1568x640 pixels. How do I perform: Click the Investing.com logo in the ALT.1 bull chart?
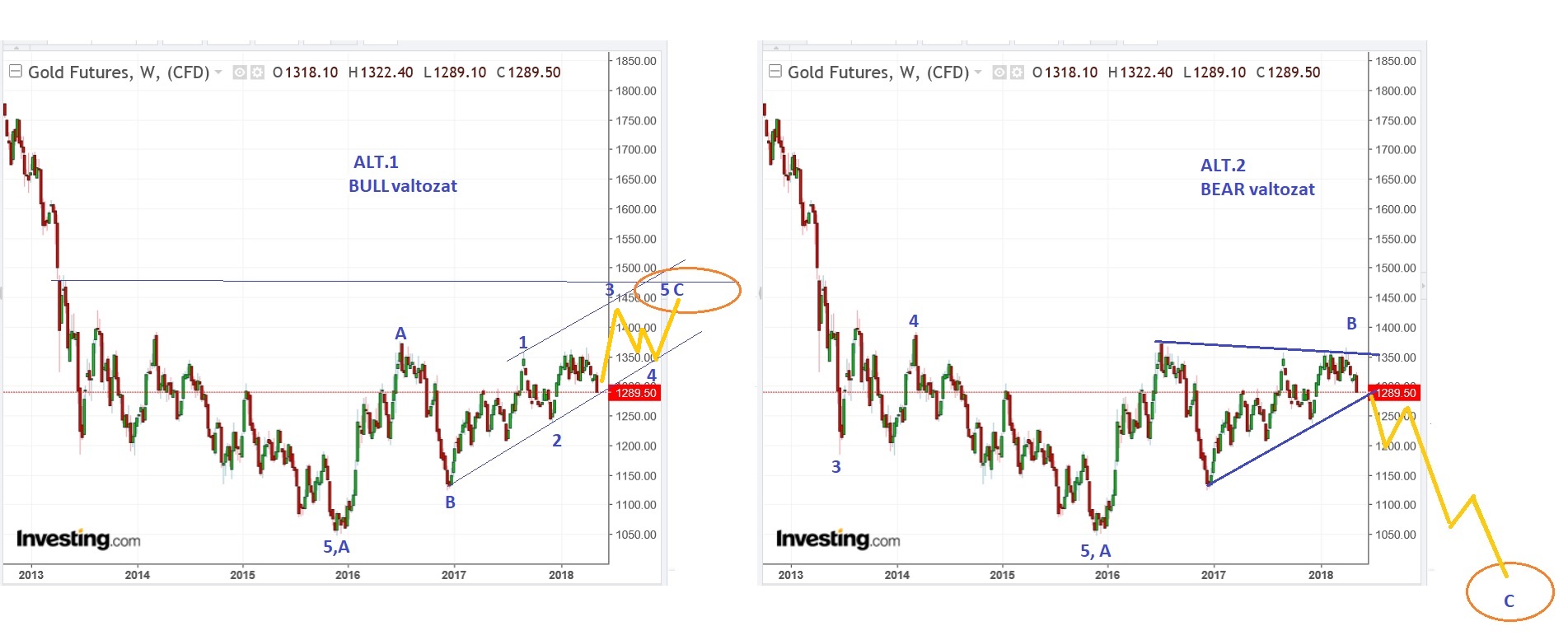coord(78,540)
